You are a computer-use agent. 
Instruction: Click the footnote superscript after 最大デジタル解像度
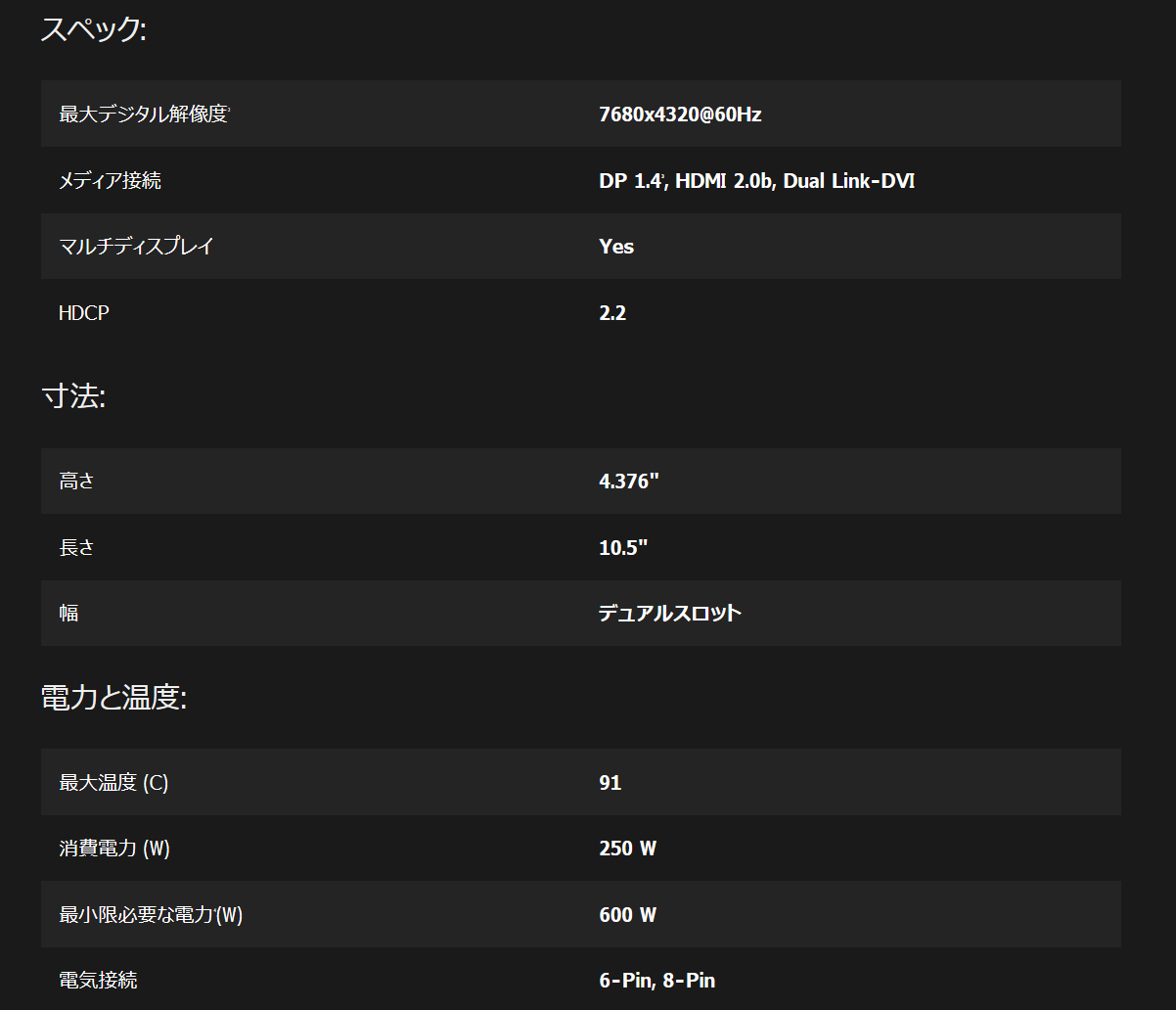tap(228, 109)
